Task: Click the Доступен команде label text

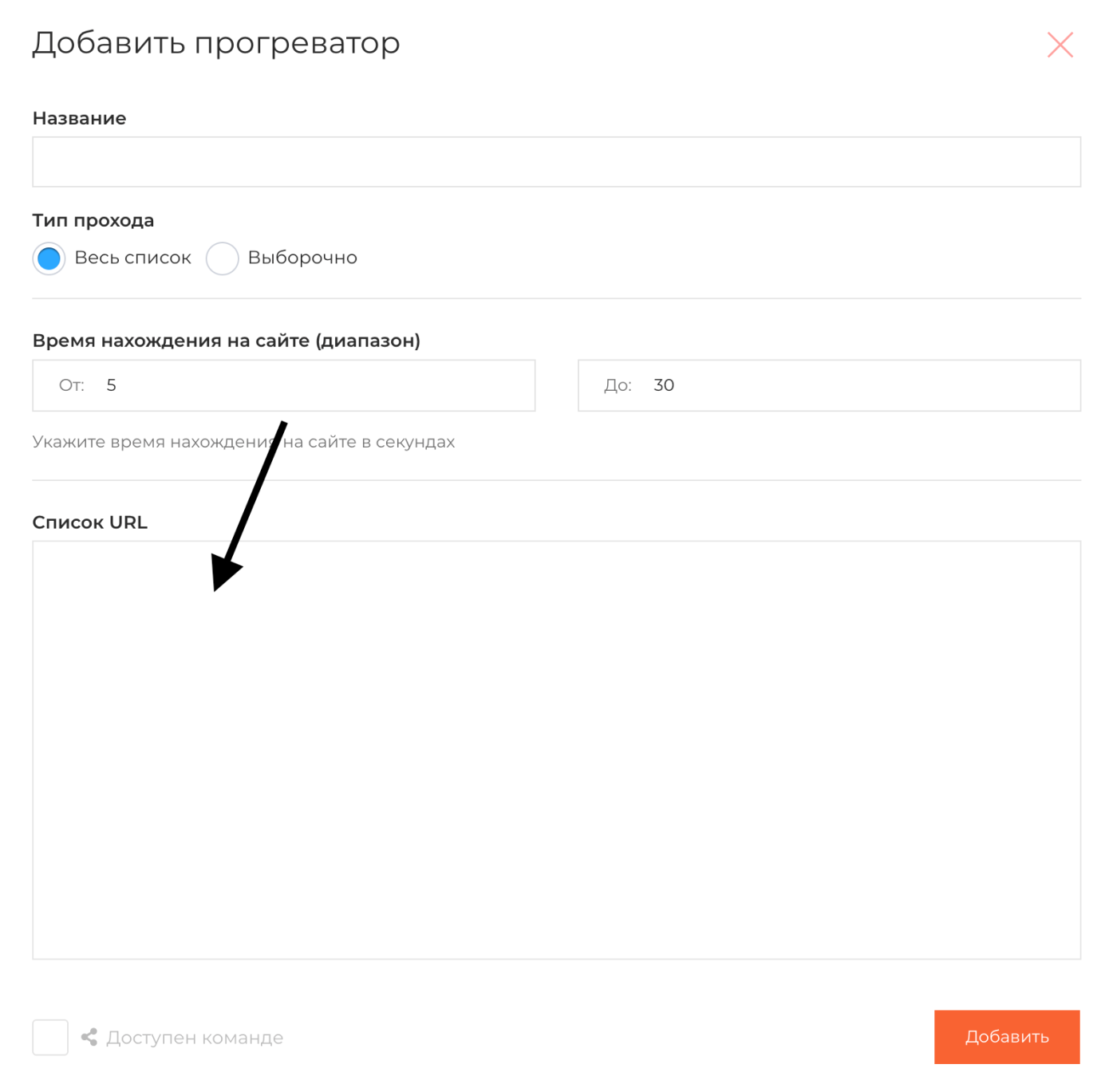Action: pyautogui.click(x=195, y=1038)
